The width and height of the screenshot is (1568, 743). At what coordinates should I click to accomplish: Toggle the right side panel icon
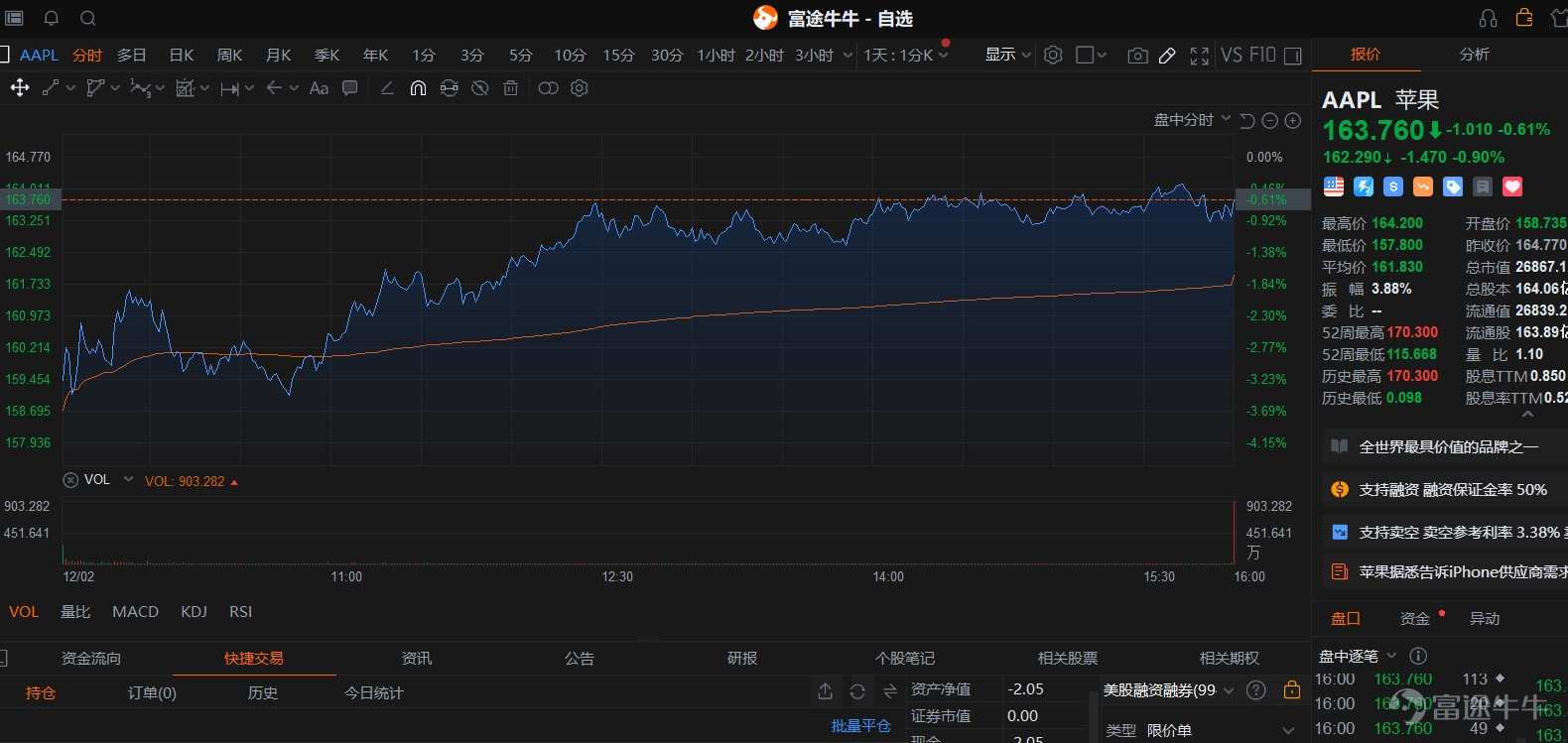[1292, 56]
